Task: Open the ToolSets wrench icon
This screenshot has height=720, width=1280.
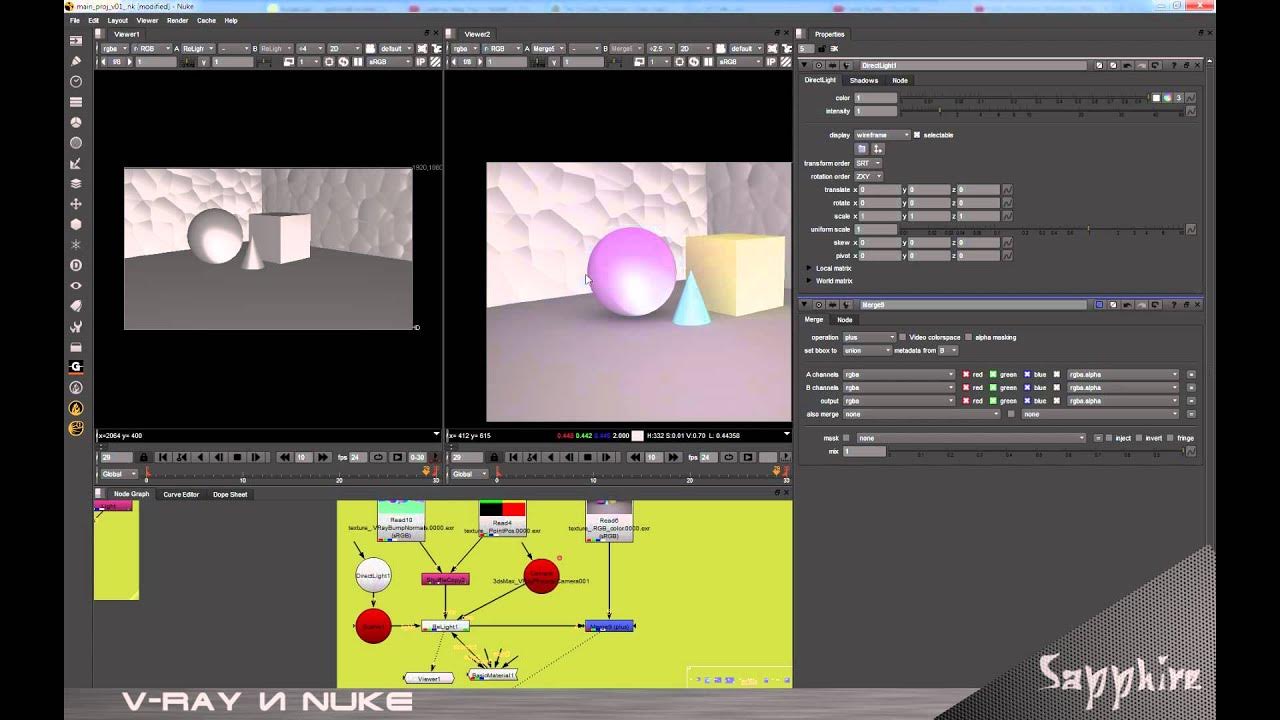Action: tap(76, 327)
